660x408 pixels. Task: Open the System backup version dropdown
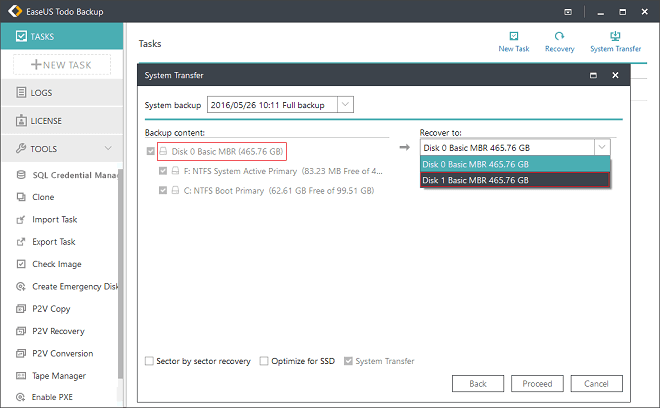click(x=345, y=104)
